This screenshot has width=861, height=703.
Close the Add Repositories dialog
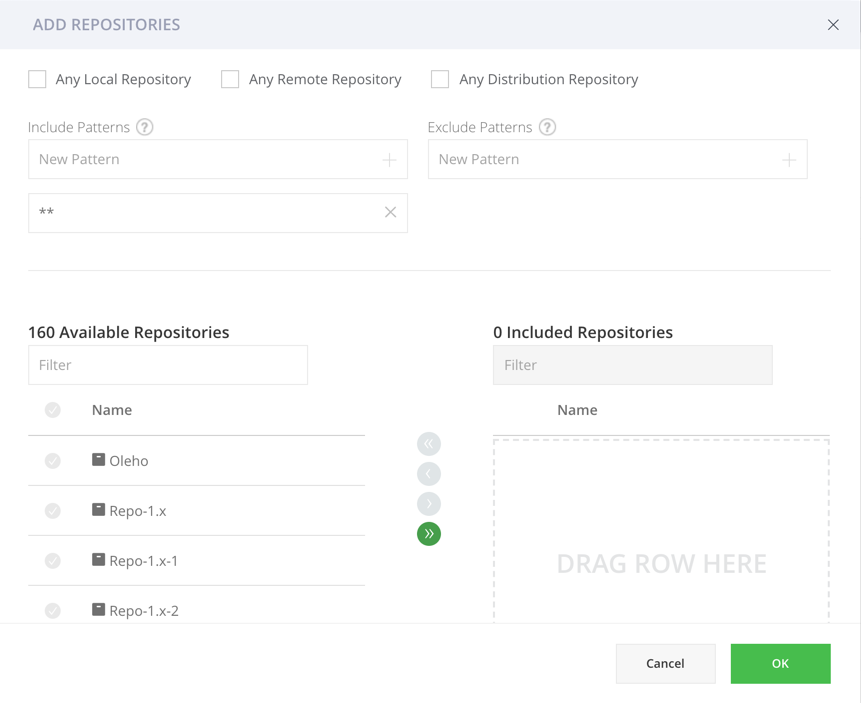tap(833, 25)
